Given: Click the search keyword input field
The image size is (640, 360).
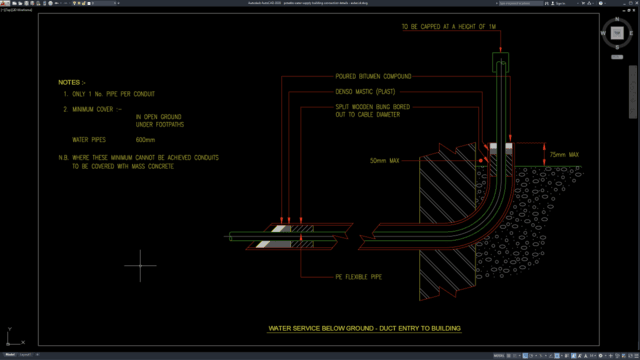Looking at the screenshot, I should coord(521,3).
